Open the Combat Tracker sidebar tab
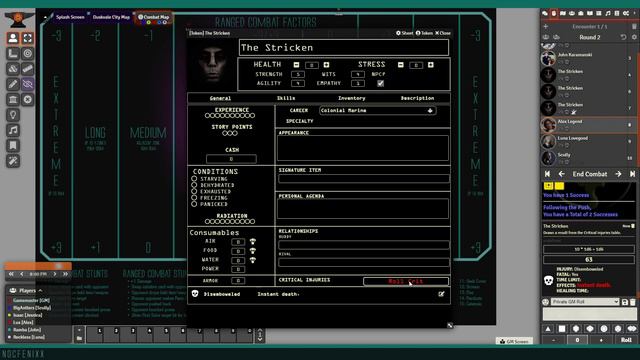The image size is (640, 360). [554, 13]
